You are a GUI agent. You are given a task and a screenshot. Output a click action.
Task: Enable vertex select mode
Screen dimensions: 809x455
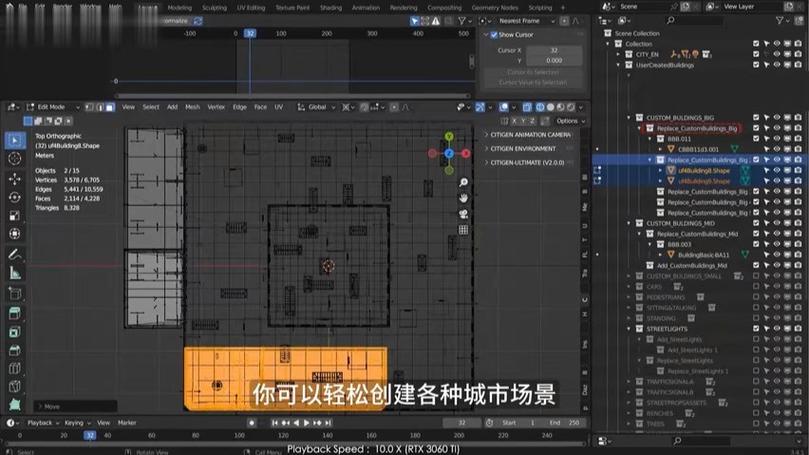pyautogui.click(x=89, y=107)
